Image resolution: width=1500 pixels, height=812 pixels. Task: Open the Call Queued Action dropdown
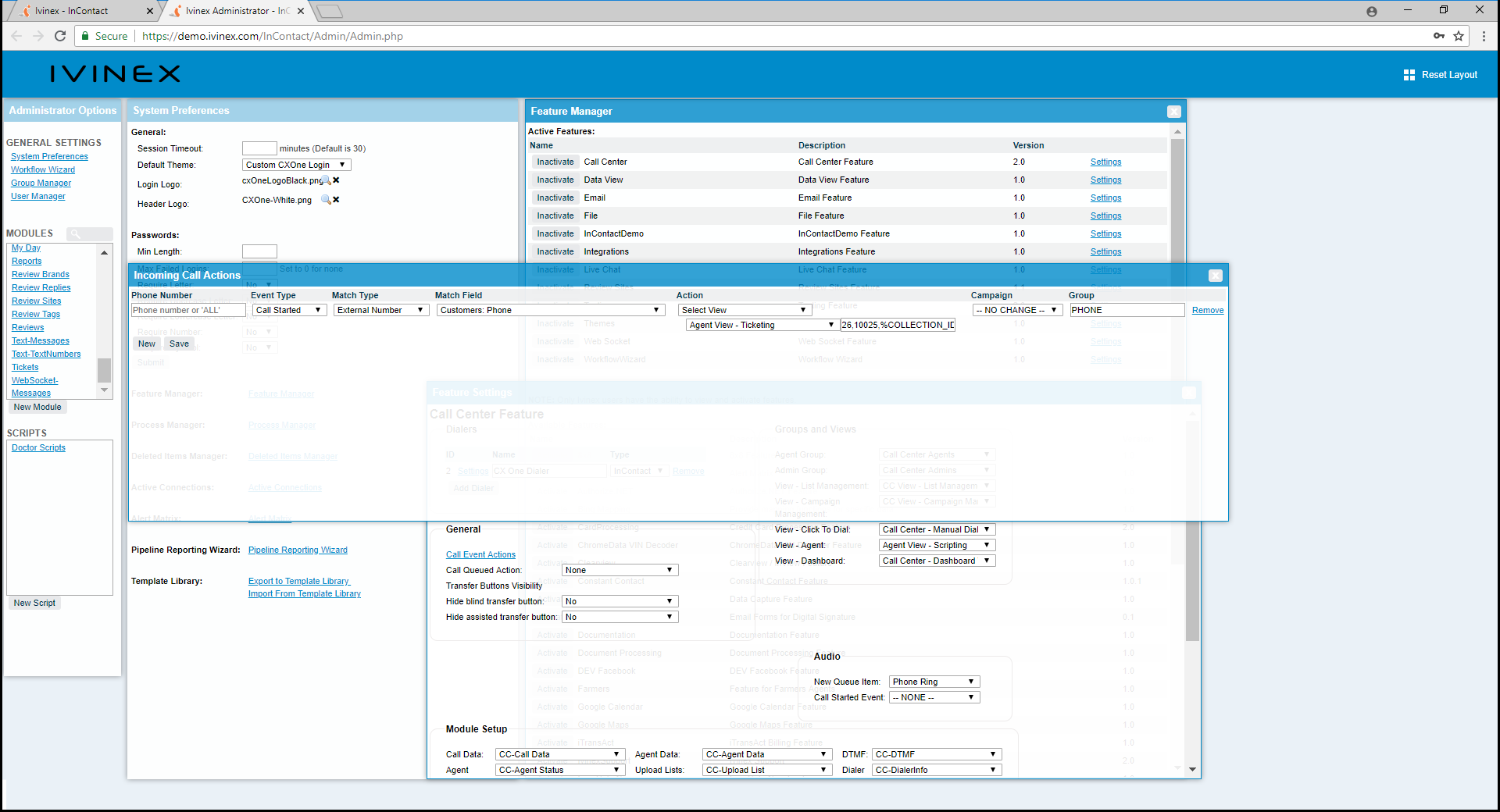click(620, 570)
